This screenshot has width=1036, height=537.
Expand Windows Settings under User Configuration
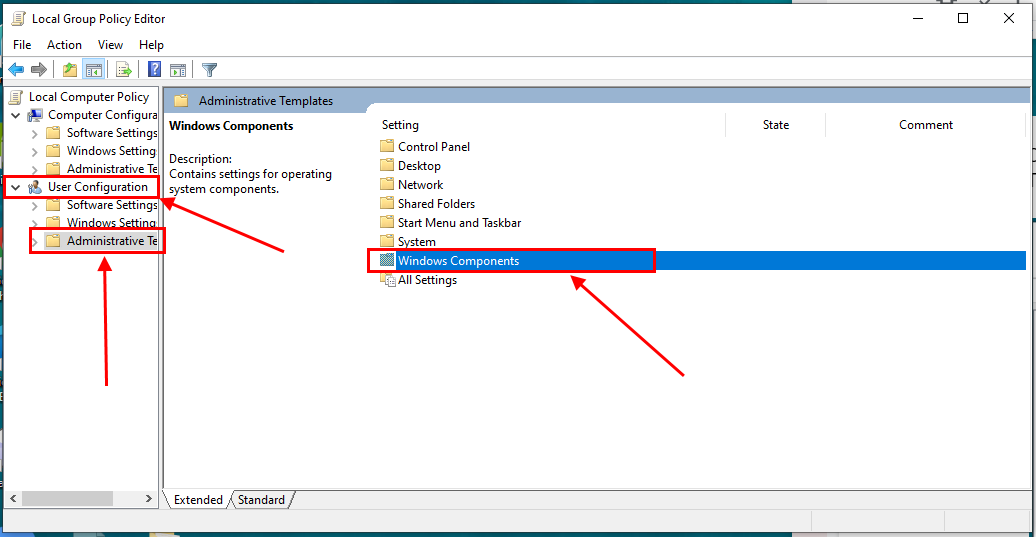coord(34,224)
